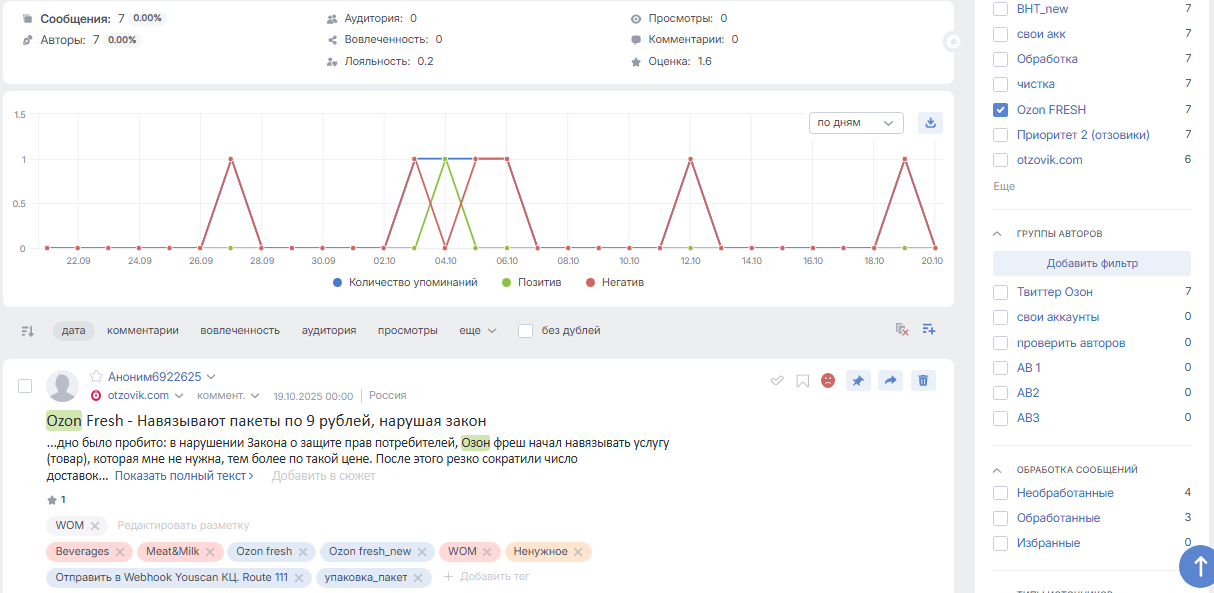1214x593 pixels.
Task: Click the post rating star showing 1
Action: pyautogui.click(x=52, y=500)
